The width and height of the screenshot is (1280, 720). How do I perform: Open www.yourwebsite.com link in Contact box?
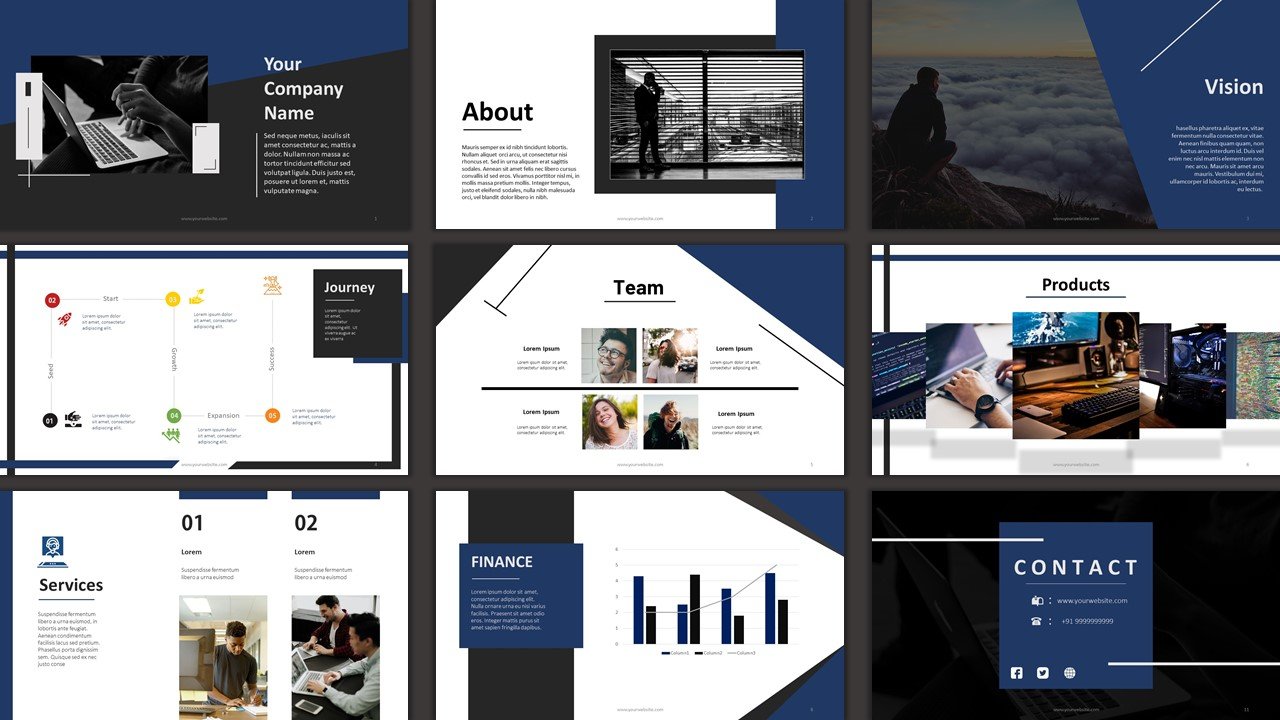[1091, 601]
